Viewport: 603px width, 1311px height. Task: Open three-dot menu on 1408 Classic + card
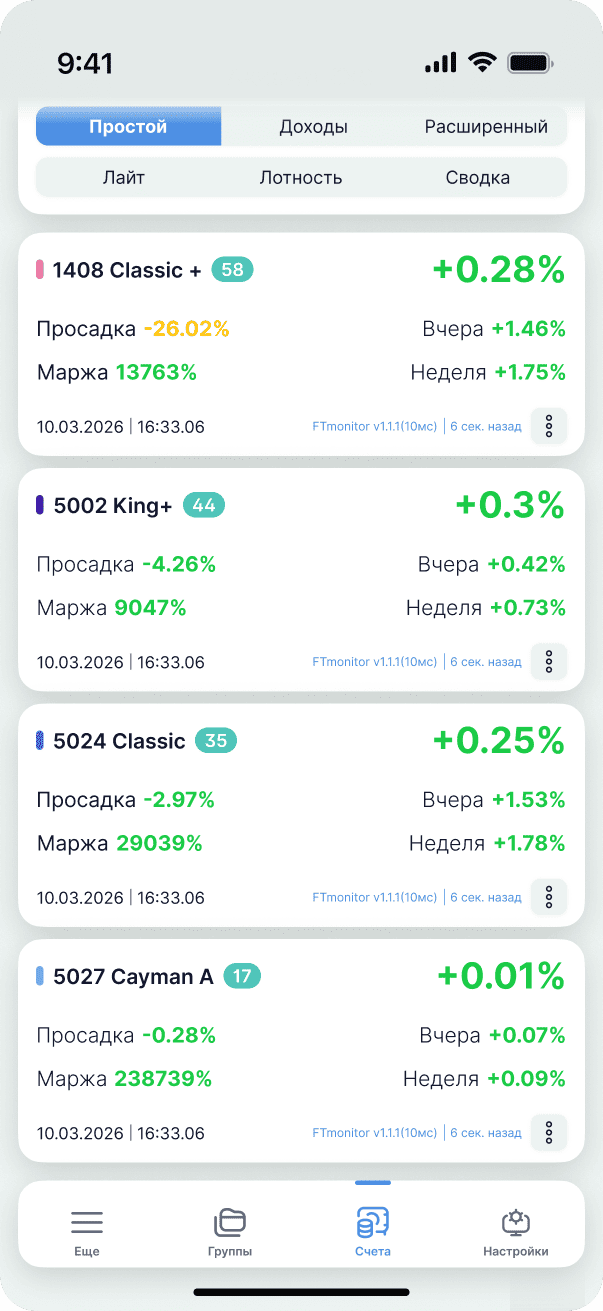click(548, 426)
